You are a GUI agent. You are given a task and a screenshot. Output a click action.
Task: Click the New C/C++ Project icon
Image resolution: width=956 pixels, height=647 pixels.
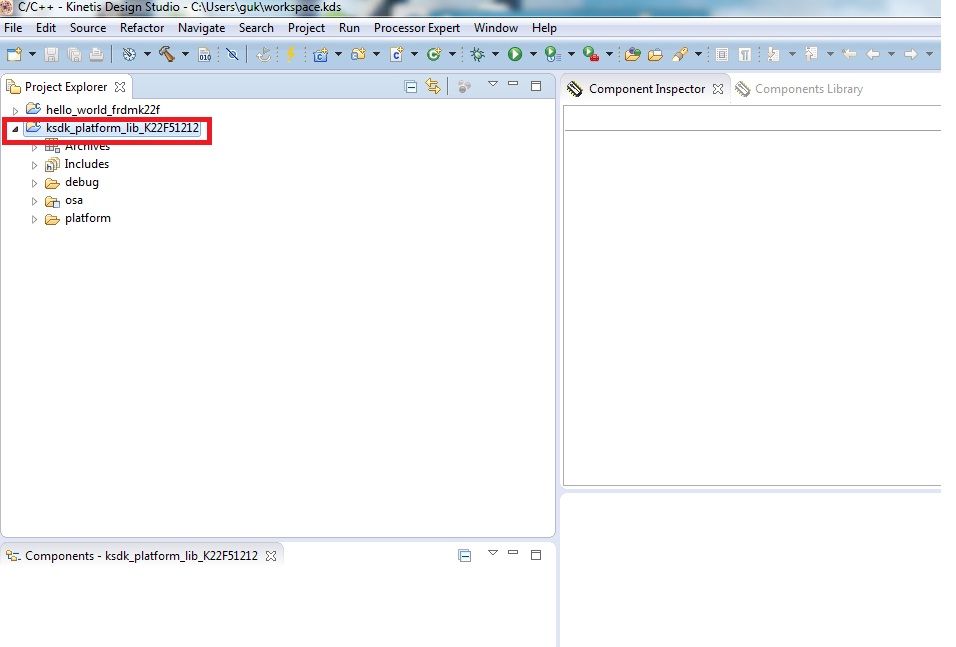coord(321,54)
